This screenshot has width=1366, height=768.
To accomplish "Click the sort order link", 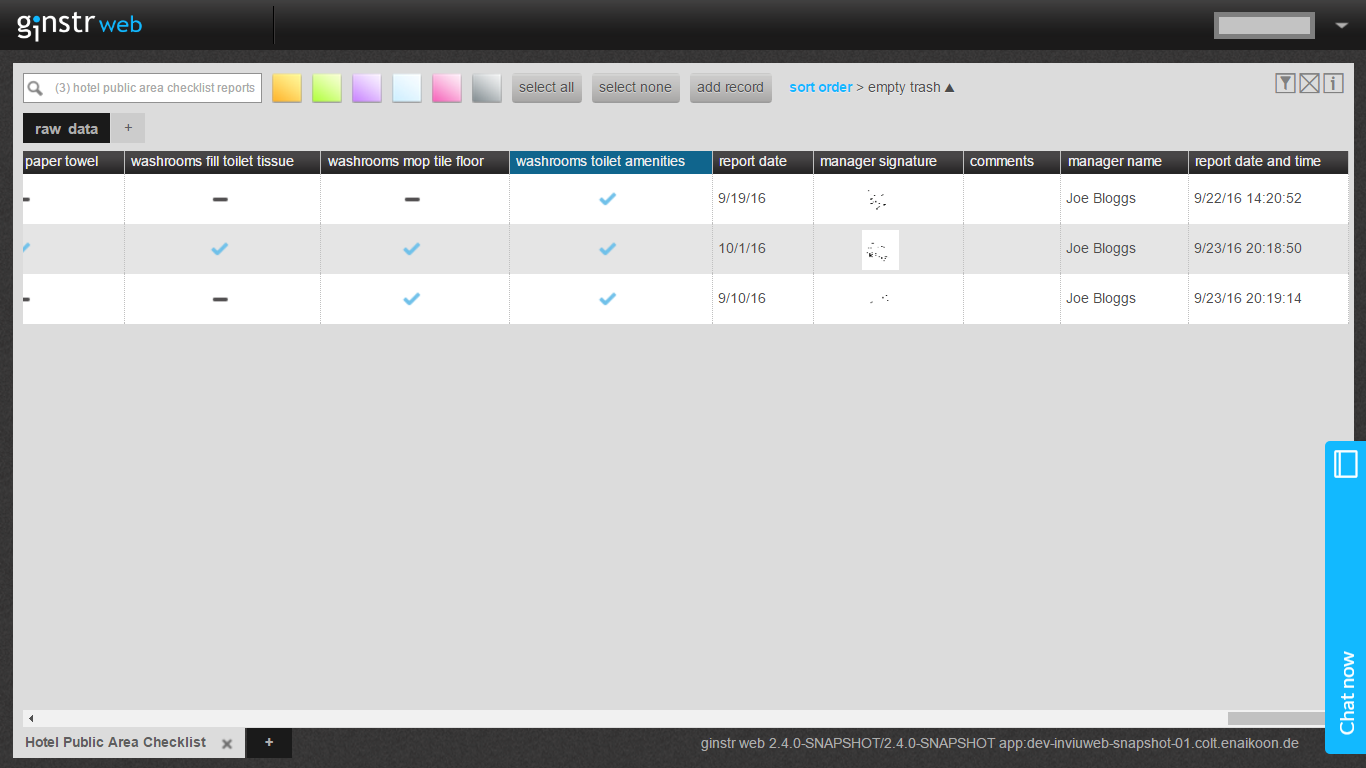I will (820, 87).
